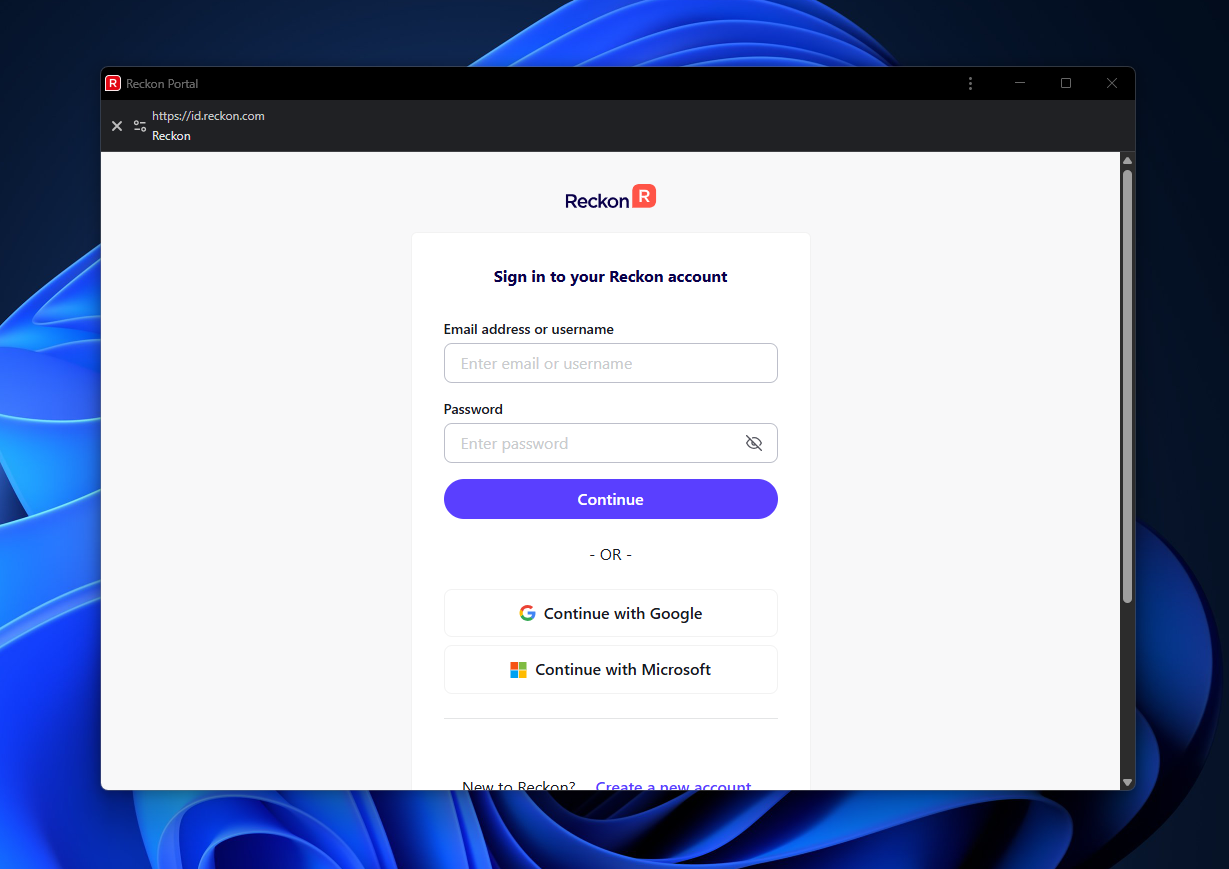The width and height of the screenshot is (1229, 869).
Task: Toggle password visibility eye icon
Action: coord(754,443)
